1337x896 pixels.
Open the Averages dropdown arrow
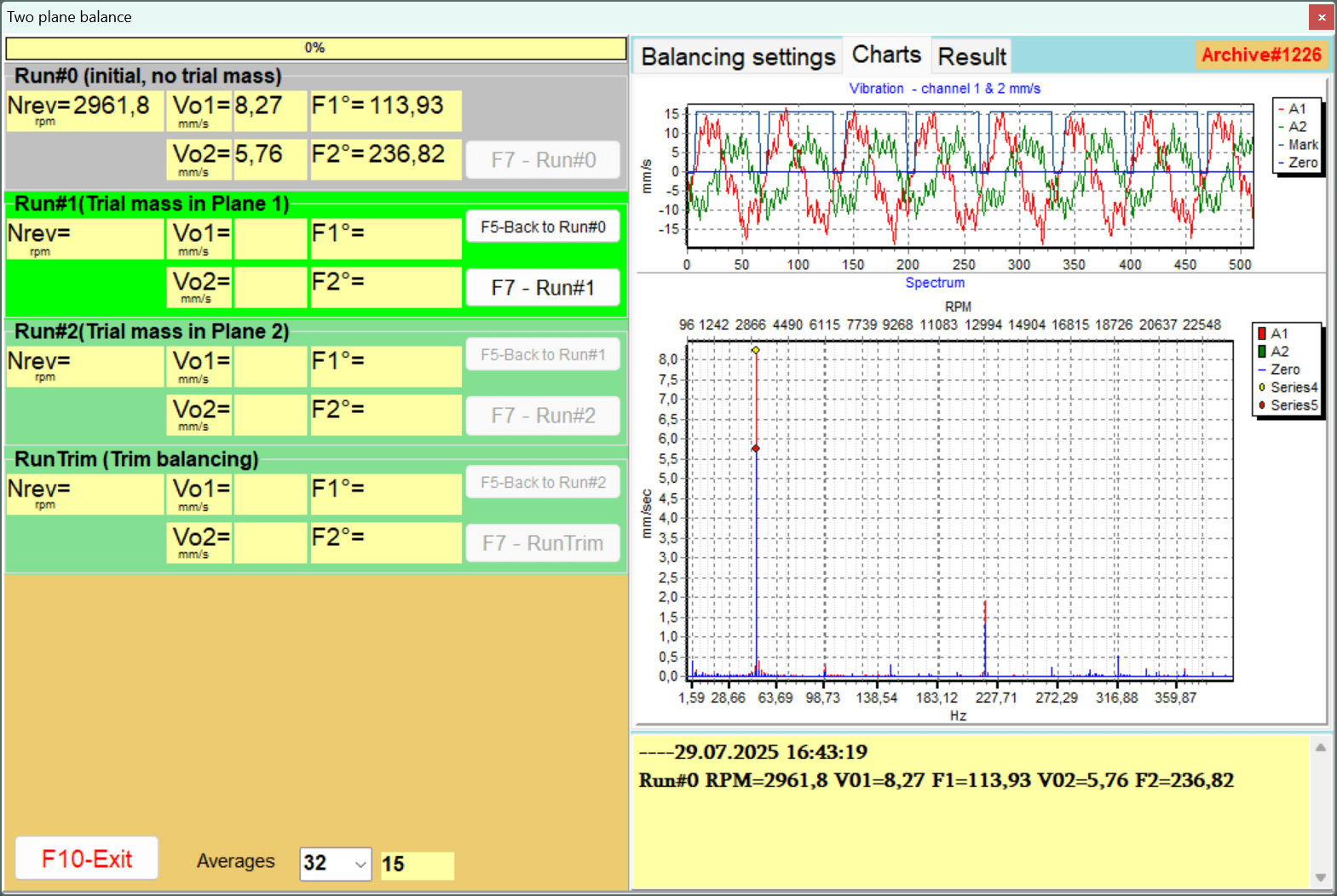361,864
